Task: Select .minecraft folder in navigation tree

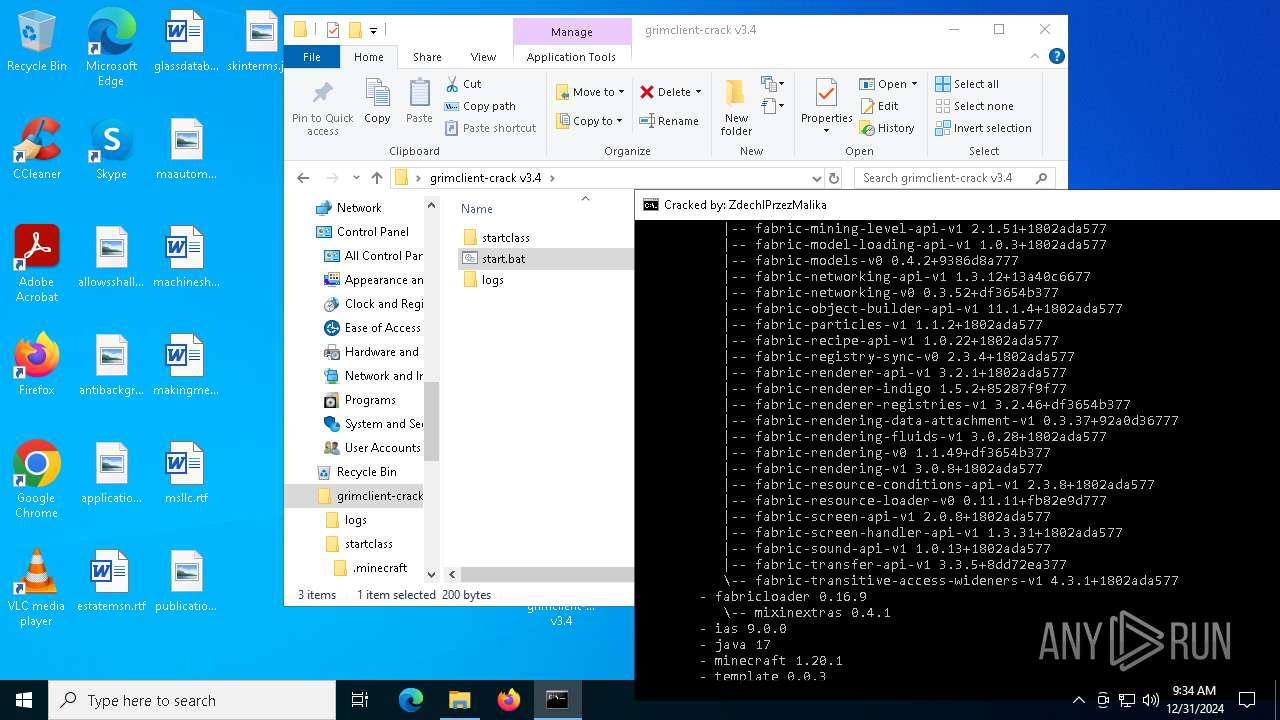Action: pyautogui.click(x=380, y=568)
